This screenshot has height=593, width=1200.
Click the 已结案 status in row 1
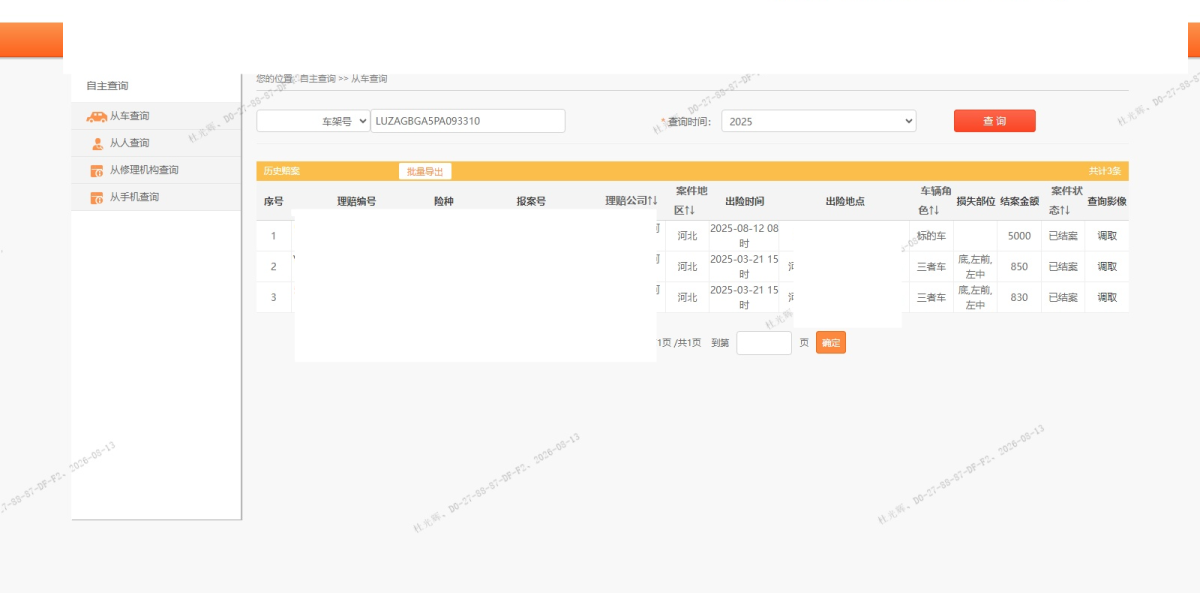(1063, 236)
